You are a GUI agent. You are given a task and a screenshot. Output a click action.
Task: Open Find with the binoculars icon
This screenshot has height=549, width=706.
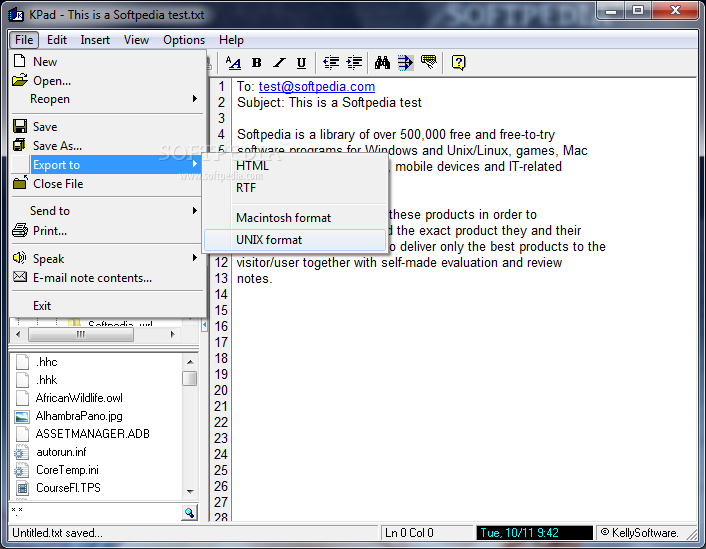click(382, 63)
